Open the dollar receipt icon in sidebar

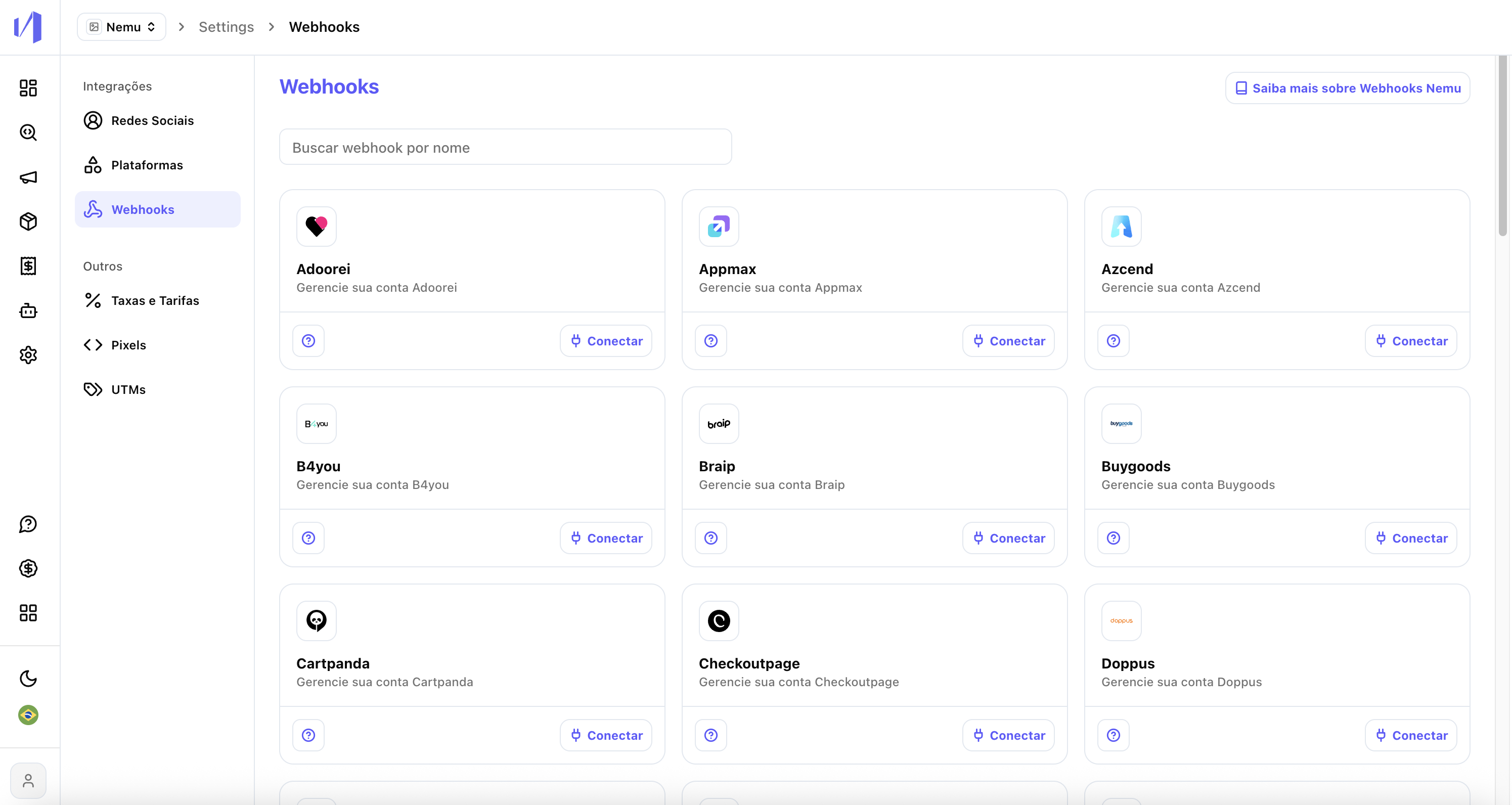(28, 266)
